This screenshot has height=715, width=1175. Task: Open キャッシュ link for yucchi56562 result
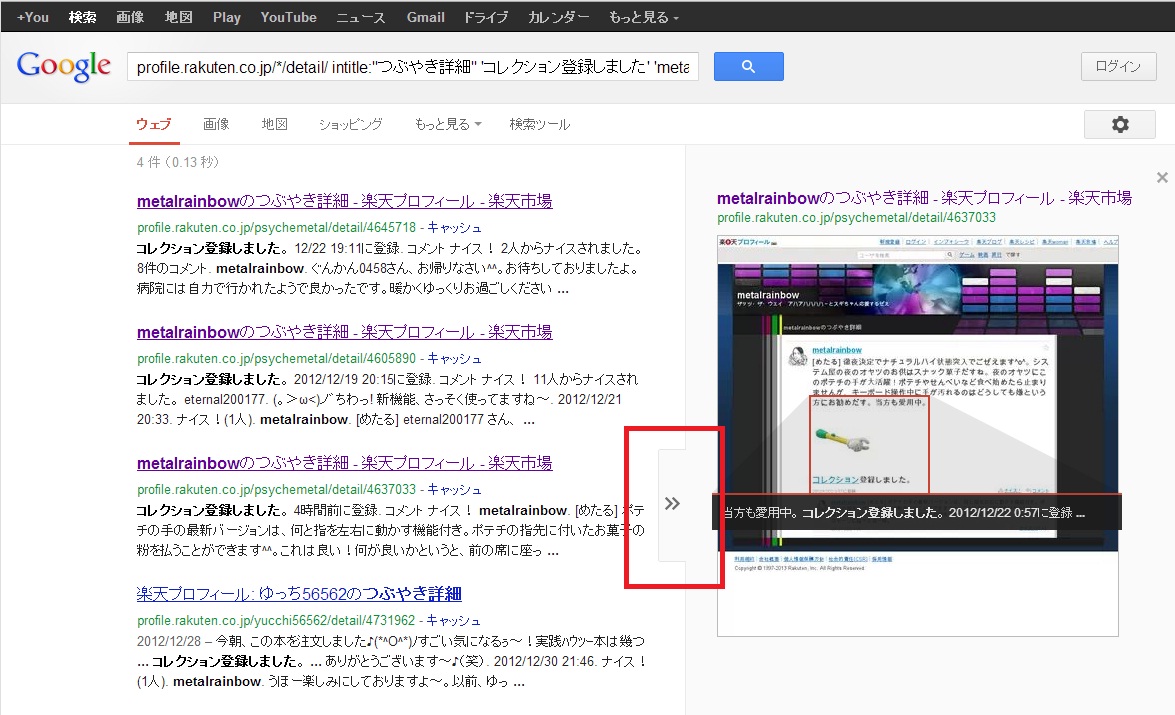[x=453, y=621]
